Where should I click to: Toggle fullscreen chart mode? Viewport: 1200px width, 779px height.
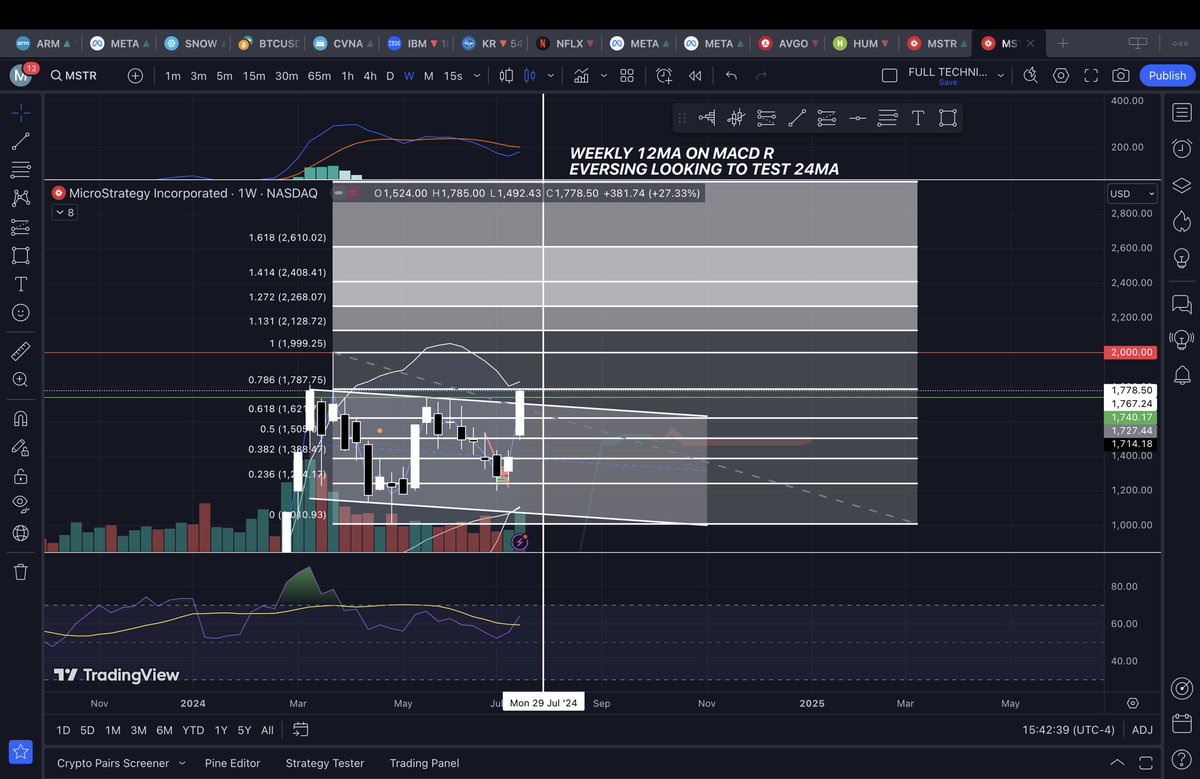tap(1090, 75)
